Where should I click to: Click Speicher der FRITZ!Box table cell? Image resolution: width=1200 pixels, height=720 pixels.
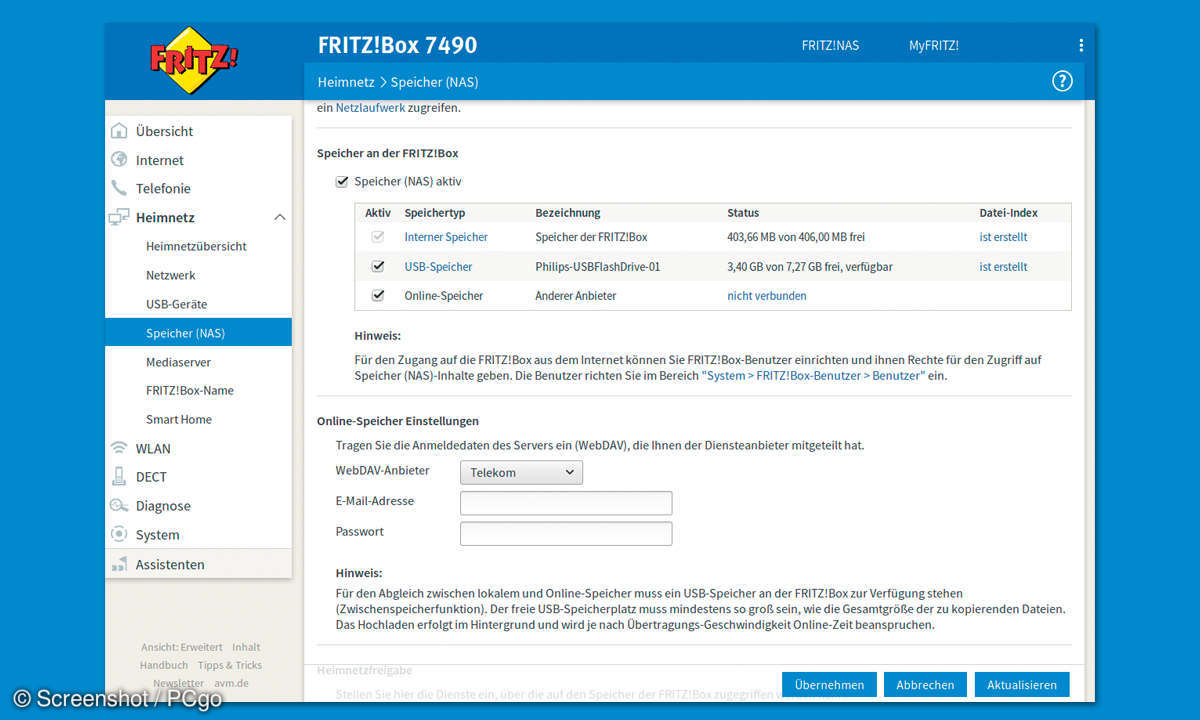(x=591, y=237)
